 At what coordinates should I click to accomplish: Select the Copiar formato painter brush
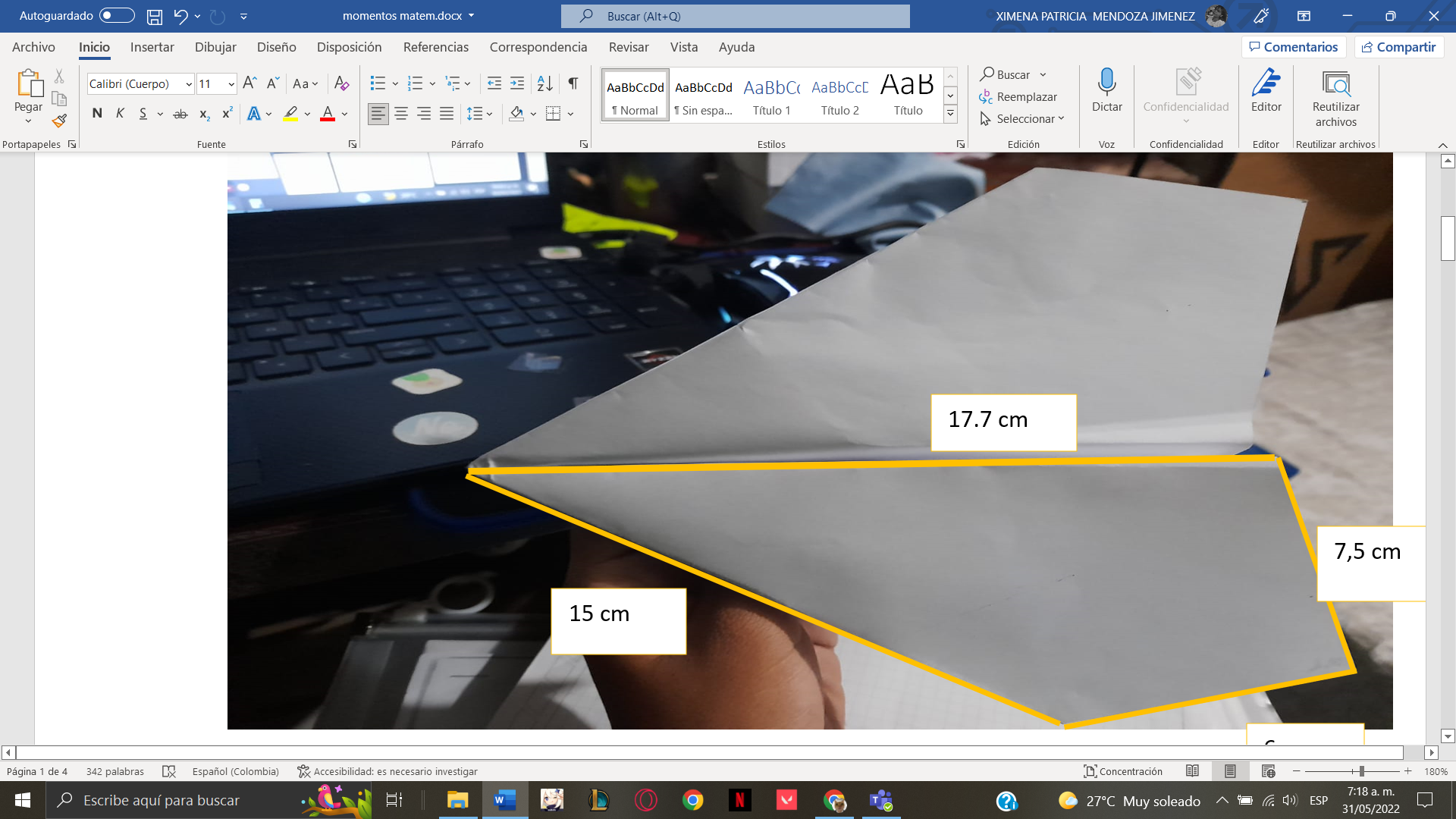tap(59, 121)
